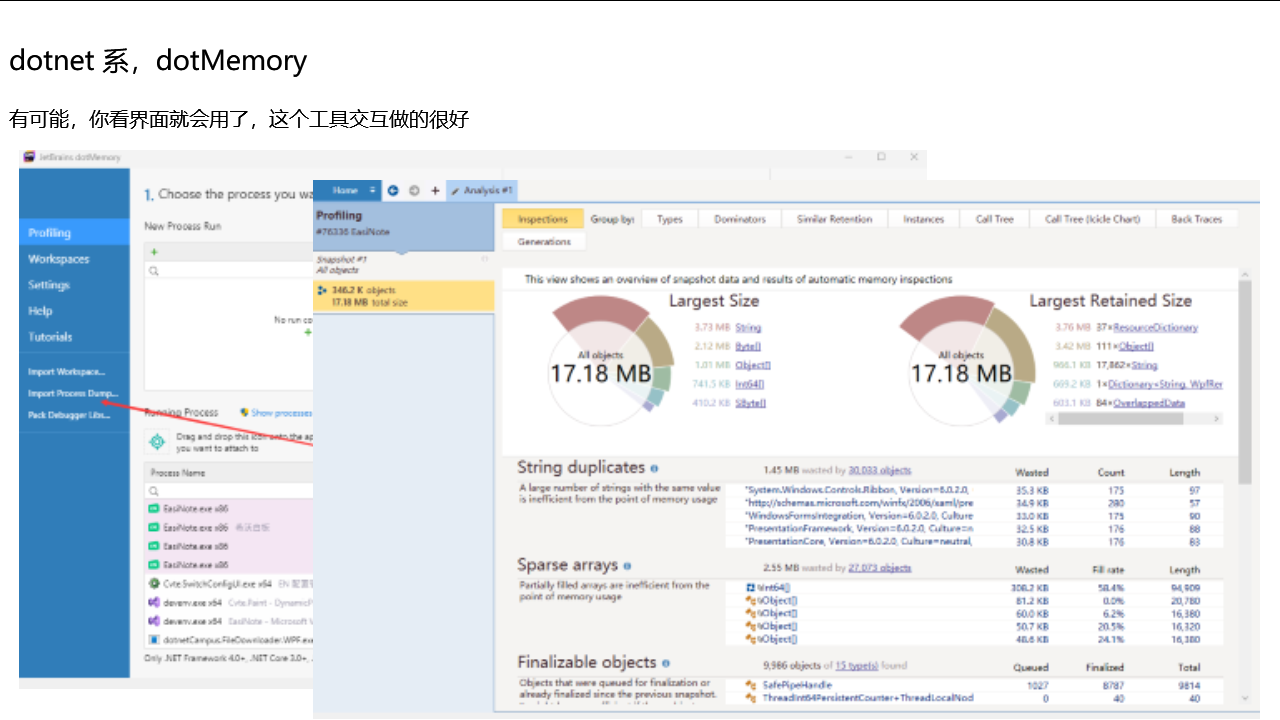Click the back navigation arrow icon
Image resolution: width=1280 pixels, height=720 pixels.
(393, 191)
